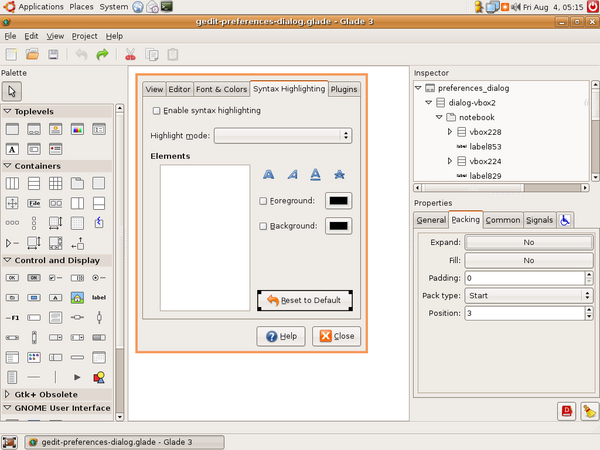Viewport: 600px width, 450px height.
Task: Select the Image widget in Control and Display
Action: click(77, 297)
